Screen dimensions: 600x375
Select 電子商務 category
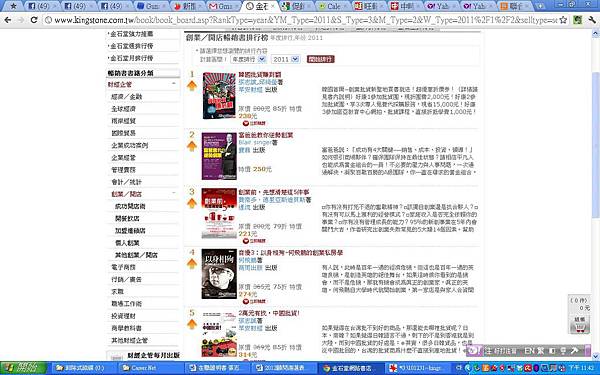[x=124, y=267]
